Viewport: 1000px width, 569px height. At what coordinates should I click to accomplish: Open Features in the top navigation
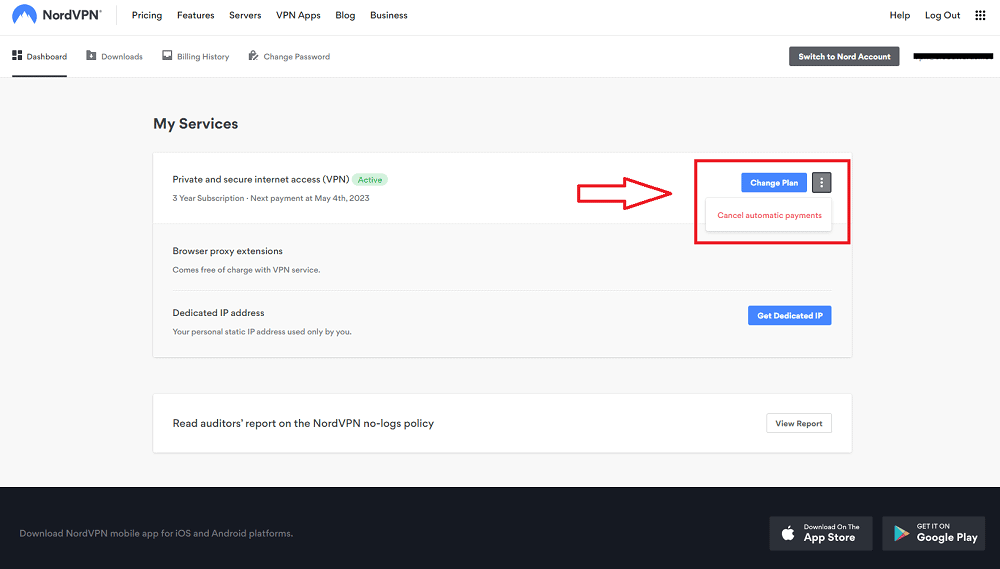pos(196,15)
